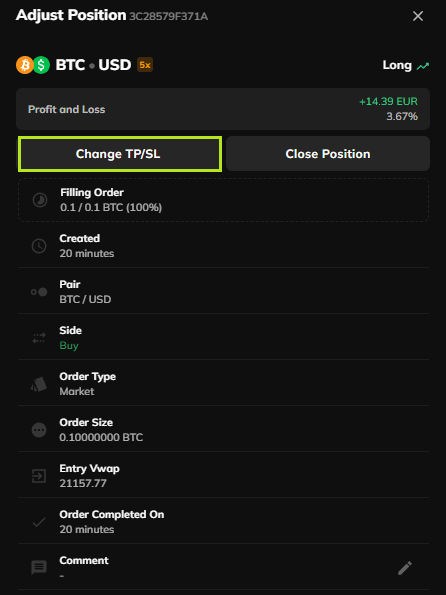Click the Profit and Loss summary box
The height and width of the screenshot is (595, 446).
pos(223,109)
